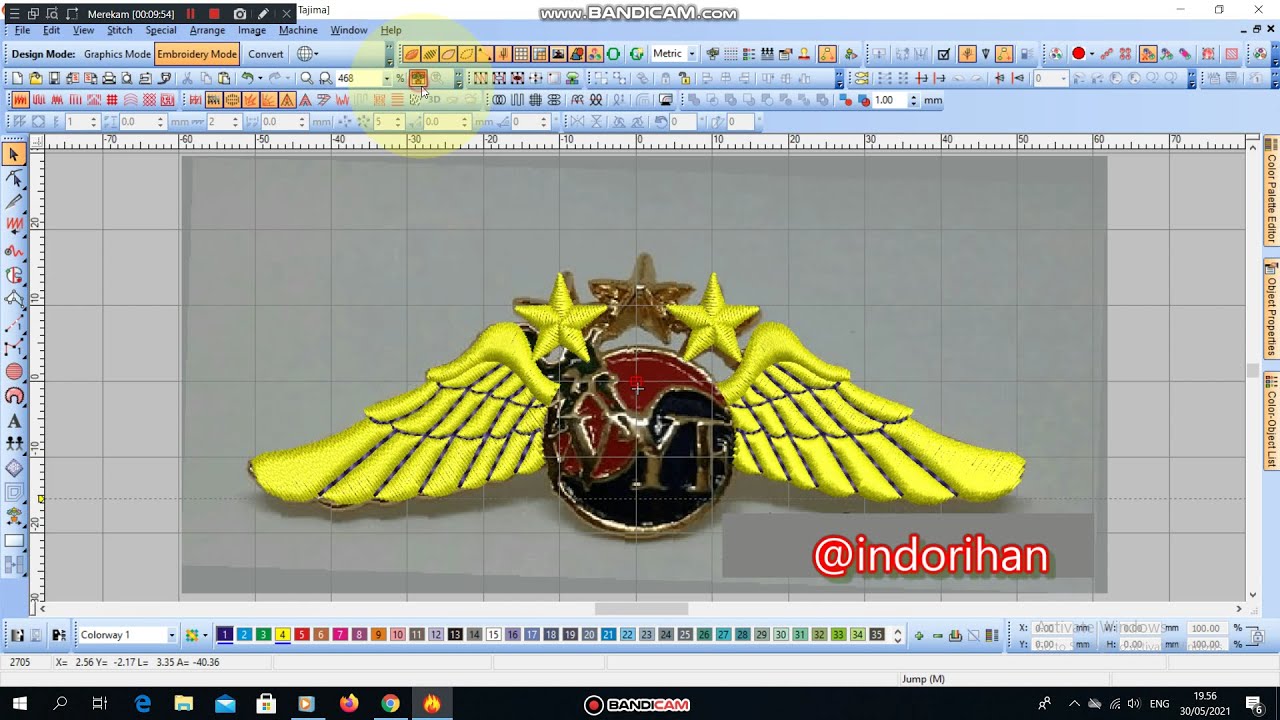The width and height of the screenshot is (1280, 720).
Task: Select color swatch 1 in palette
Action: click(x=225, y=635)
